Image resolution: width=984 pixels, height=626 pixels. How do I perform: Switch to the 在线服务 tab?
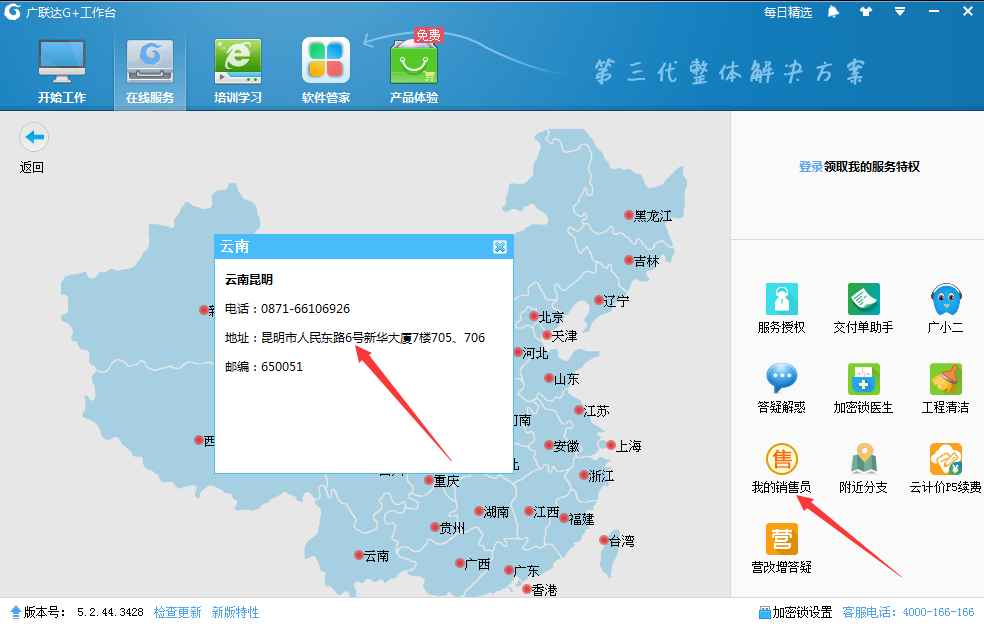coord(149,70)
